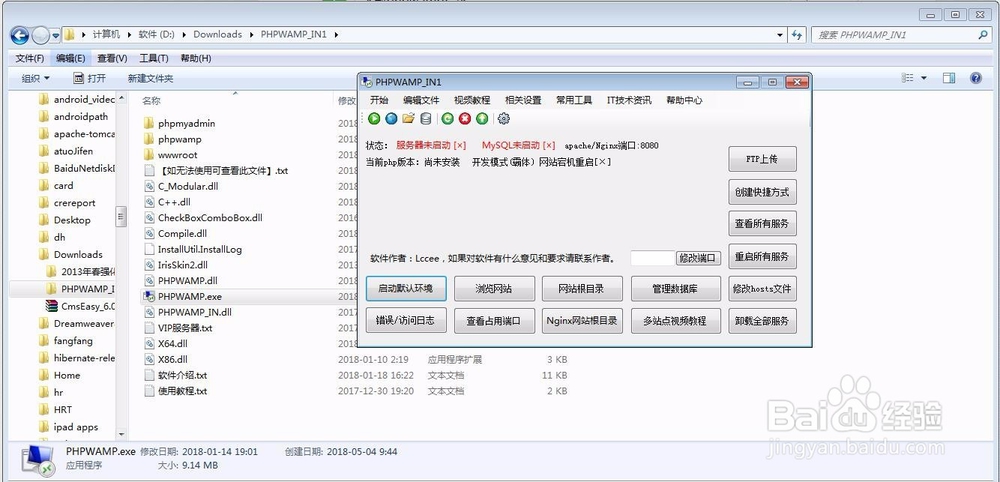
Task: Expand the breadcrumb arrow after PHPWAMP_IN1
Action: [x=336, y=34]
